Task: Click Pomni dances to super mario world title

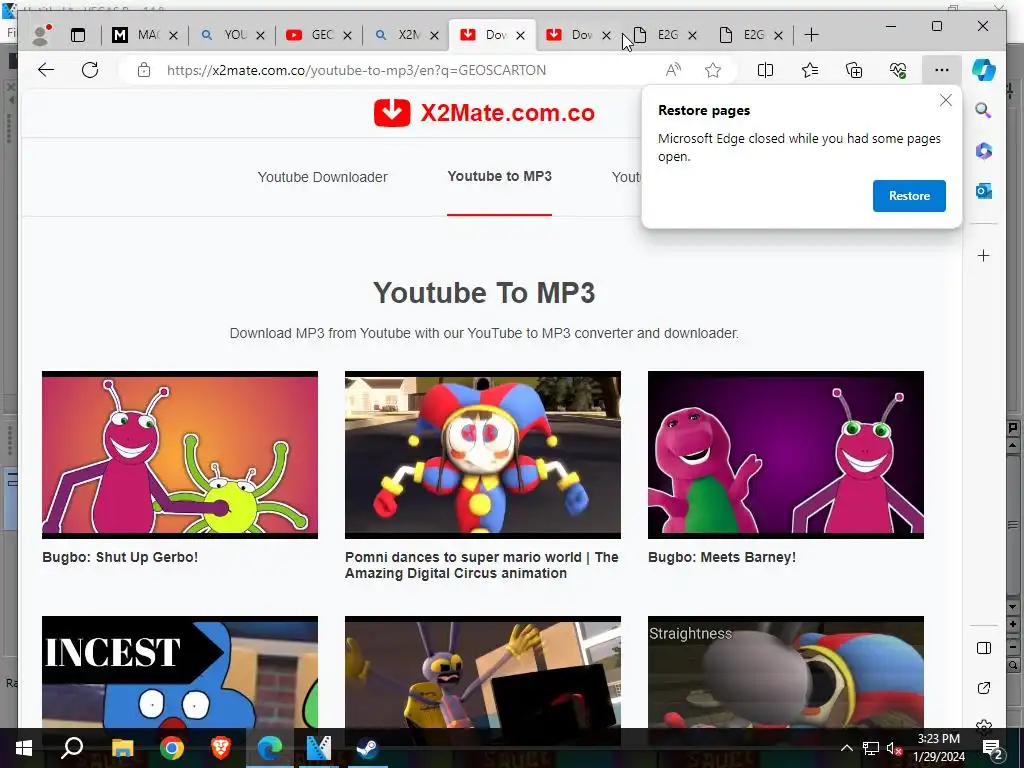Action: [x=481, y=565]
